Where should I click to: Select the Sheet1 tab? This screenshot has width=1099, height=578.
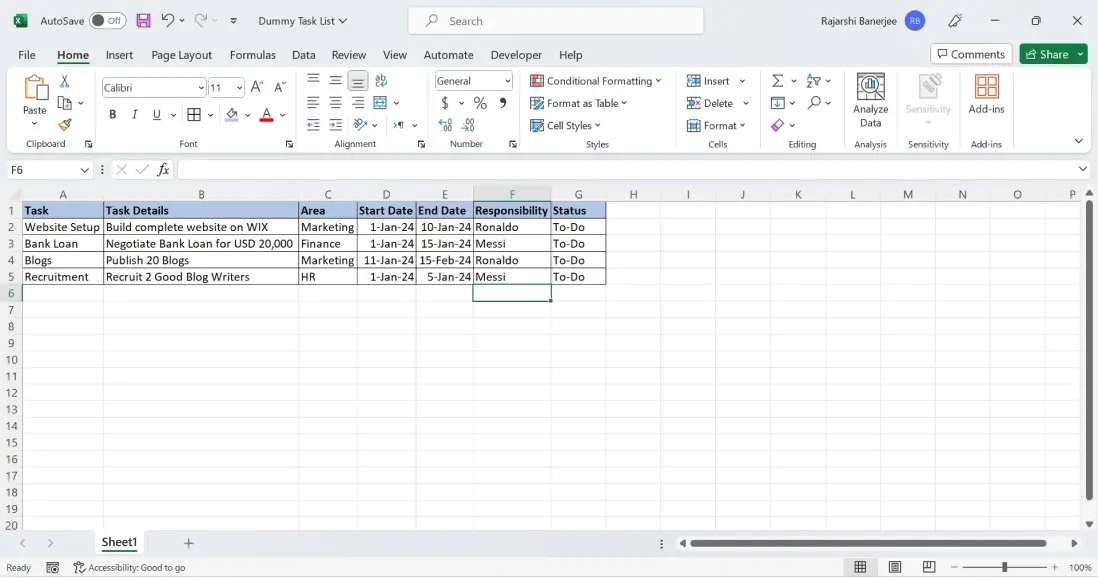119,542
